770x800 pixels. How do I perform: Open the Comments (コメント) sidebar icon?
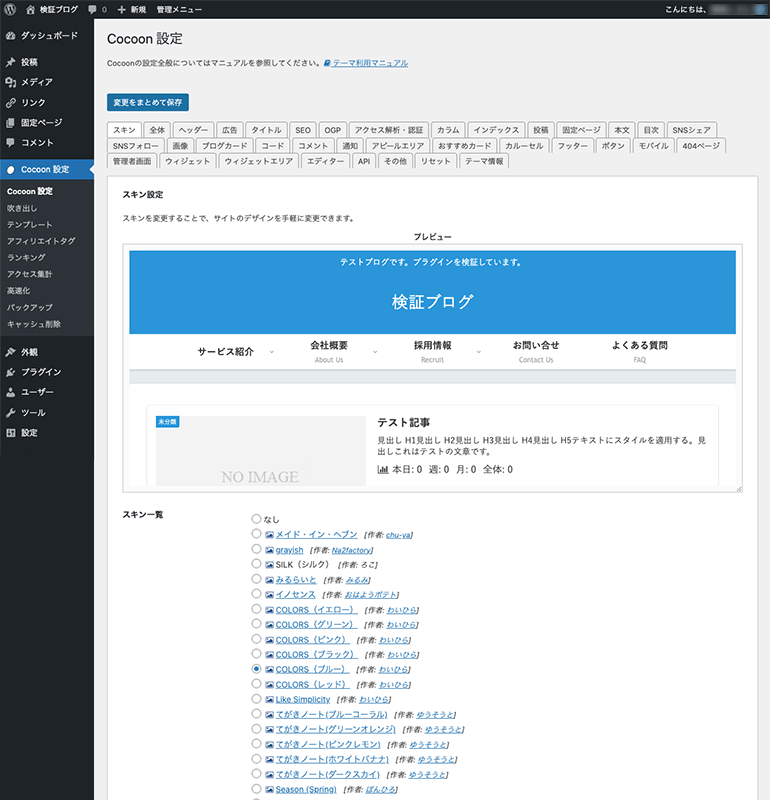[x=10, y=143]
